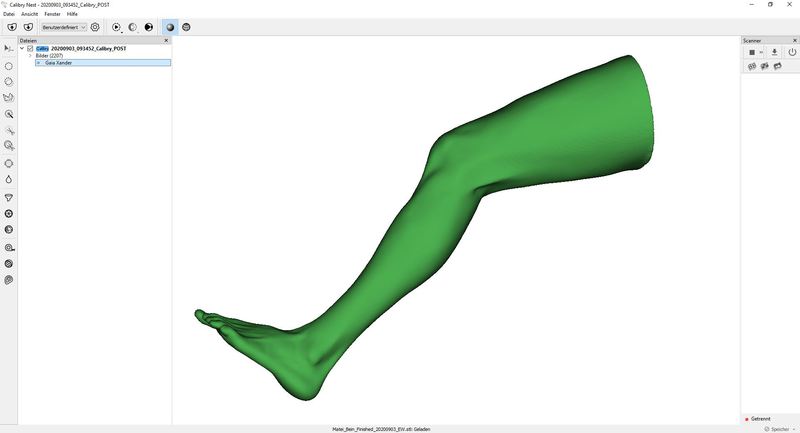Uncheck the Calibry_POST project checkbox
The width and height of the screenshot is (800, 433).
click(x=31, y=48)
